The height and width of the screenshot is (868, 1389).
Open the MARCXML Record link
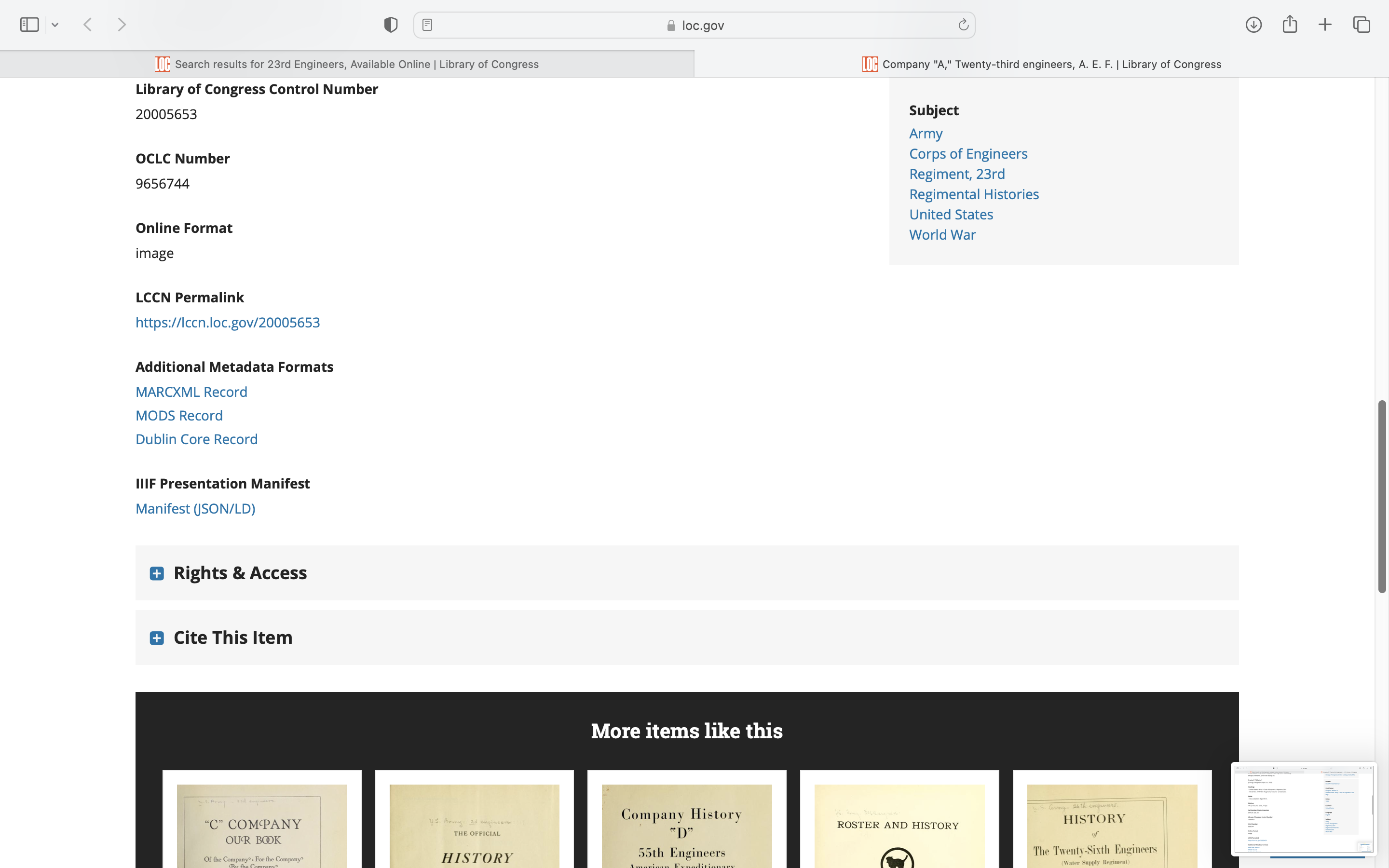191,392
